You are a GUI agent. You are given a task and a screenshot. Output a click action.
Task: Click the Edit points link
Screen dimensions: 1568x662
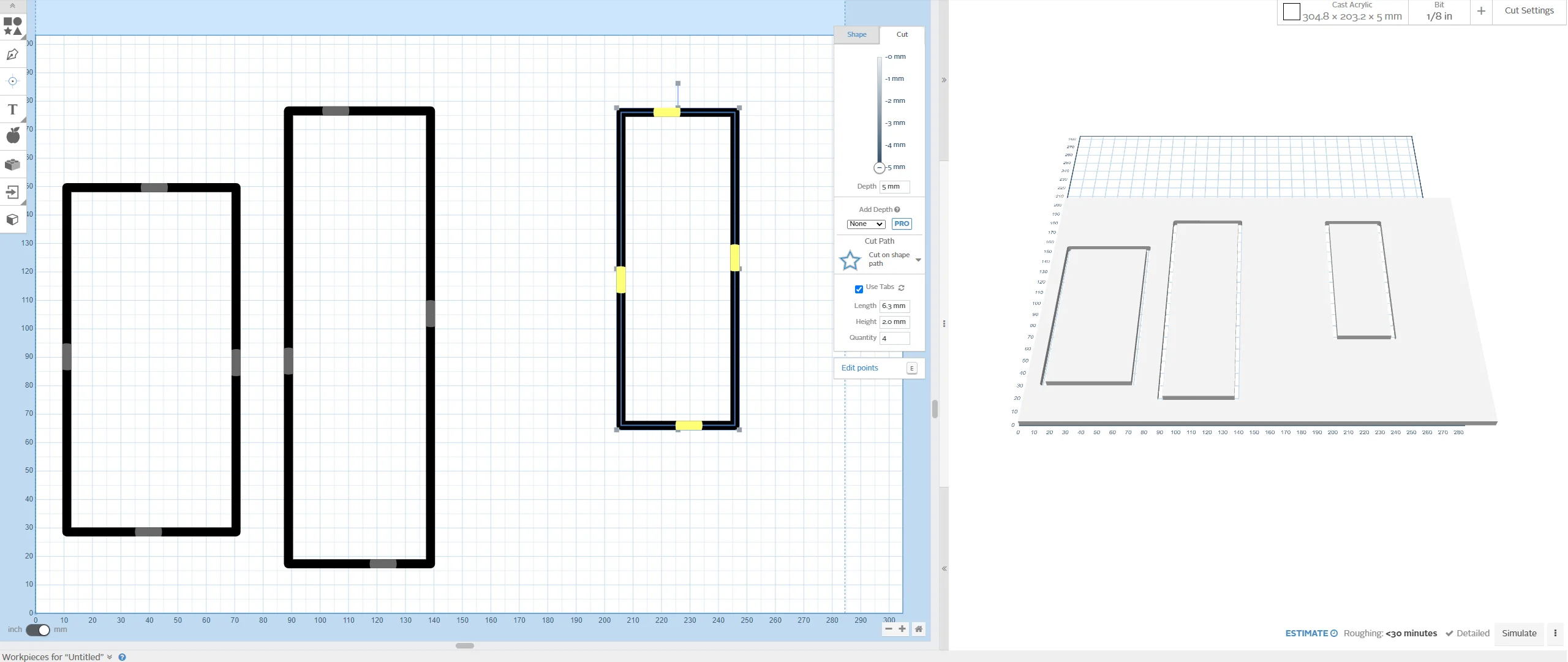859,368
